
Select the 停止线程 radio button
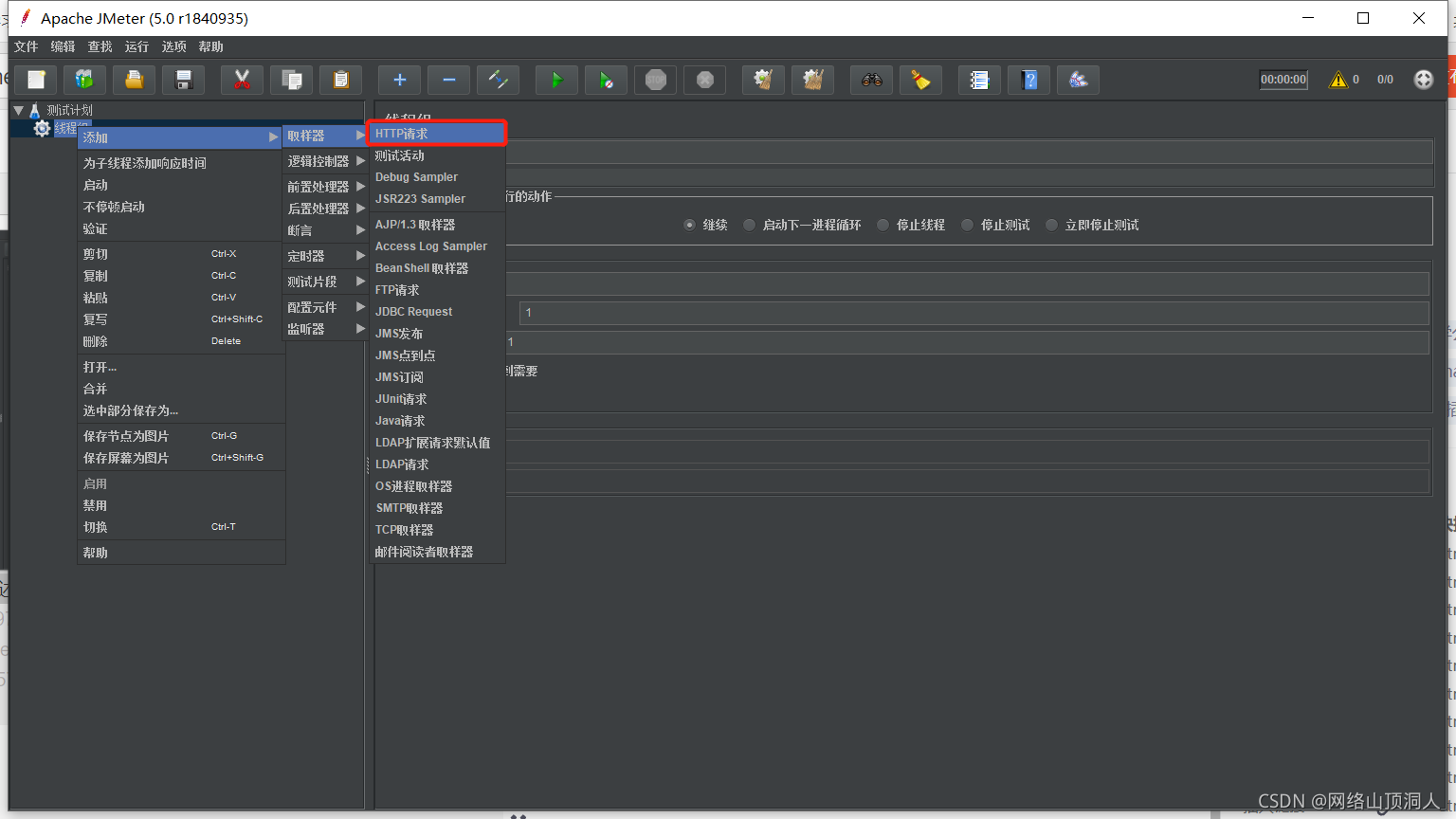(883, 225)
